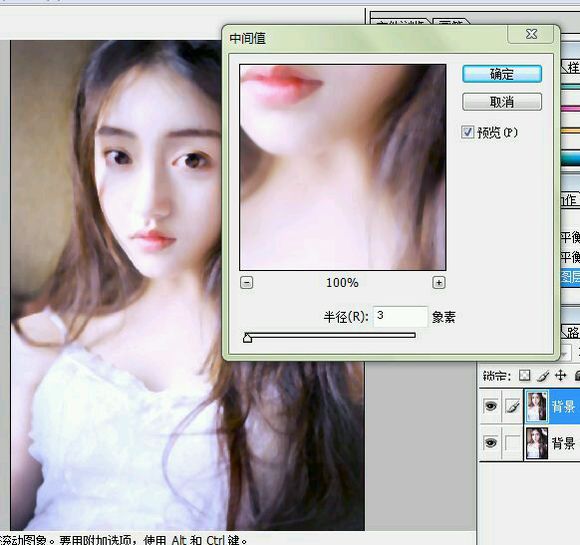The width and height of the screenshot is (580, 545).
Task: Enable lock position move icon
Action: [560, 376]
